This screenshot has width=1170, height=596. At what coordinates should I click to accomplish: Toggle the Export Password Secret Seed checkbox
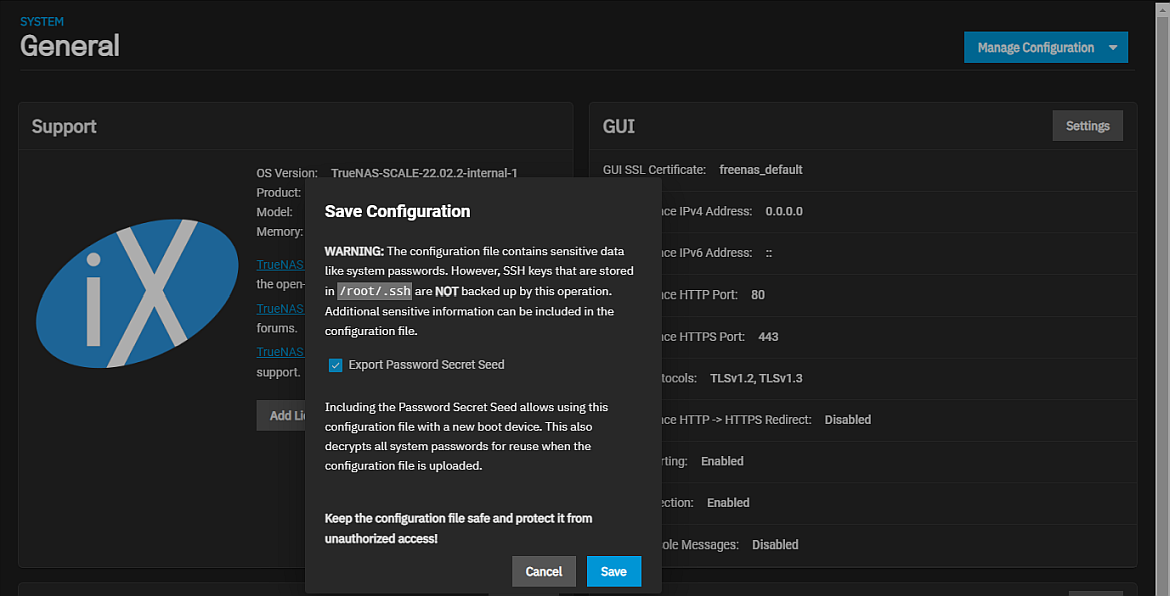(336, 365)
